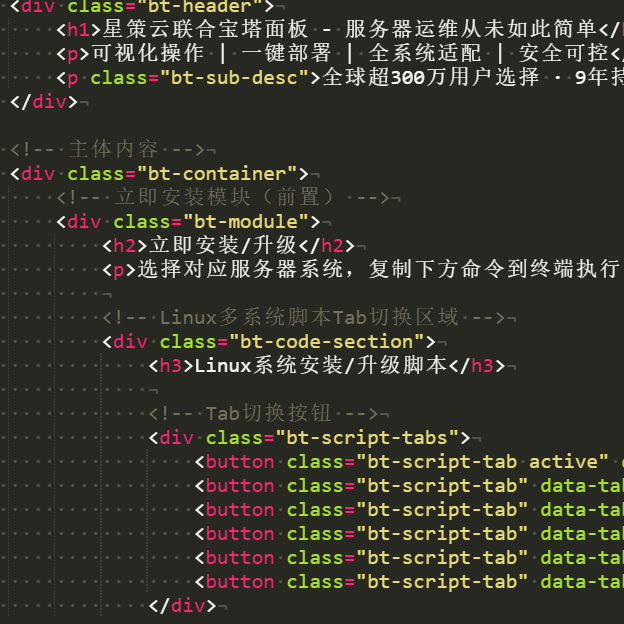
Task: Click the closing </div> below the bt-sub-desc paragraph
Action: pos(44,102)
